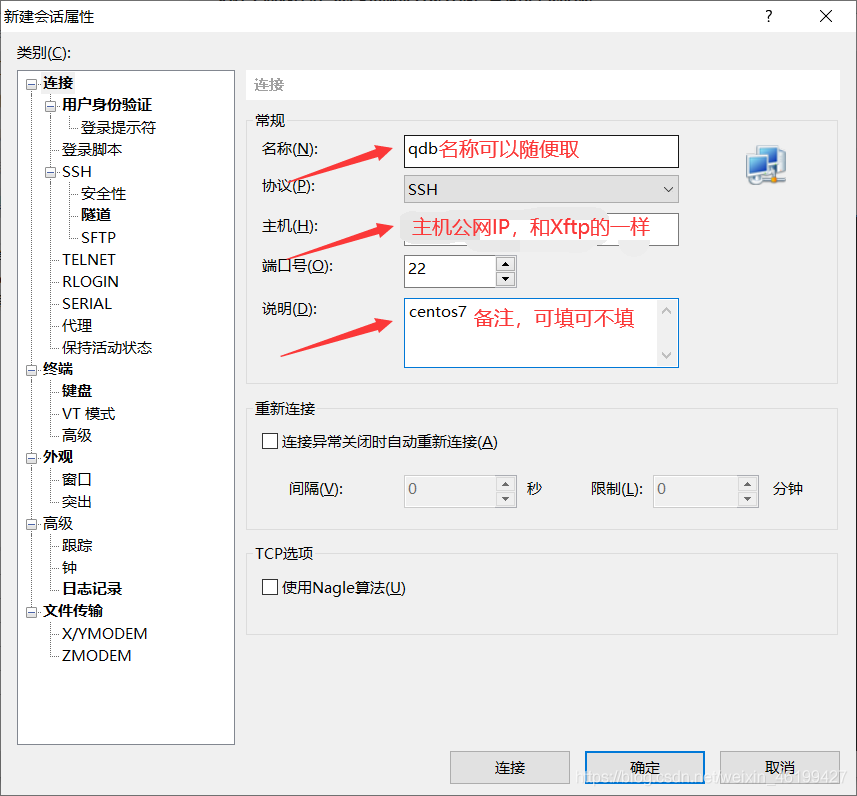Select RLOGIN tree item
The width and height of the screenshot is (857, 796).
click(x=90, y=282)
